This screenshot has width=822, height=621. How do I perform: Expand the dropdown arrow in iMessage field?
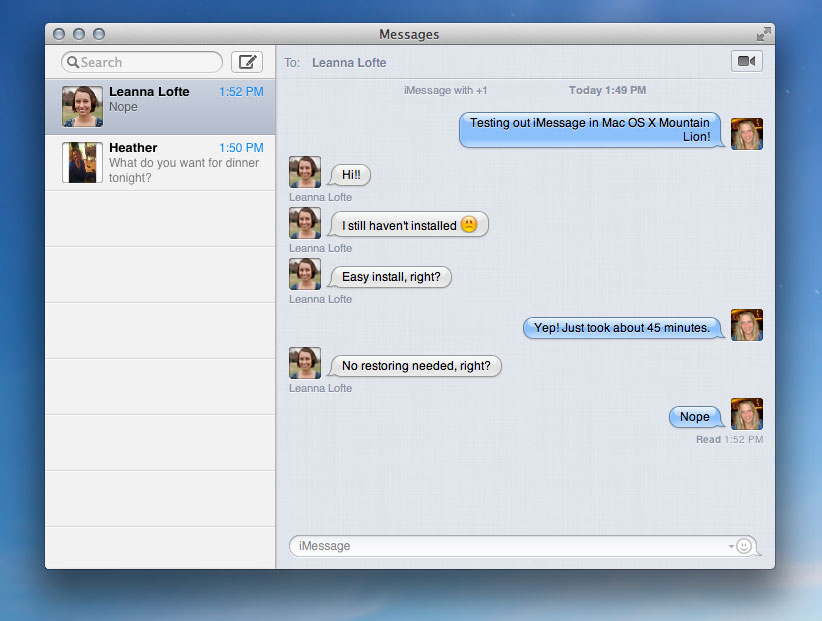pyautogui.click(x=731, y=546)
